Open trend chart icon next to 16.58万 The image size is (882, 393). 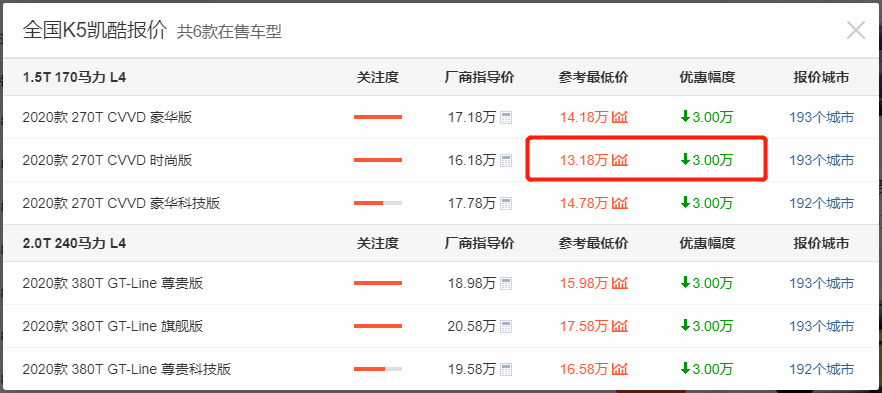(620, 369)
